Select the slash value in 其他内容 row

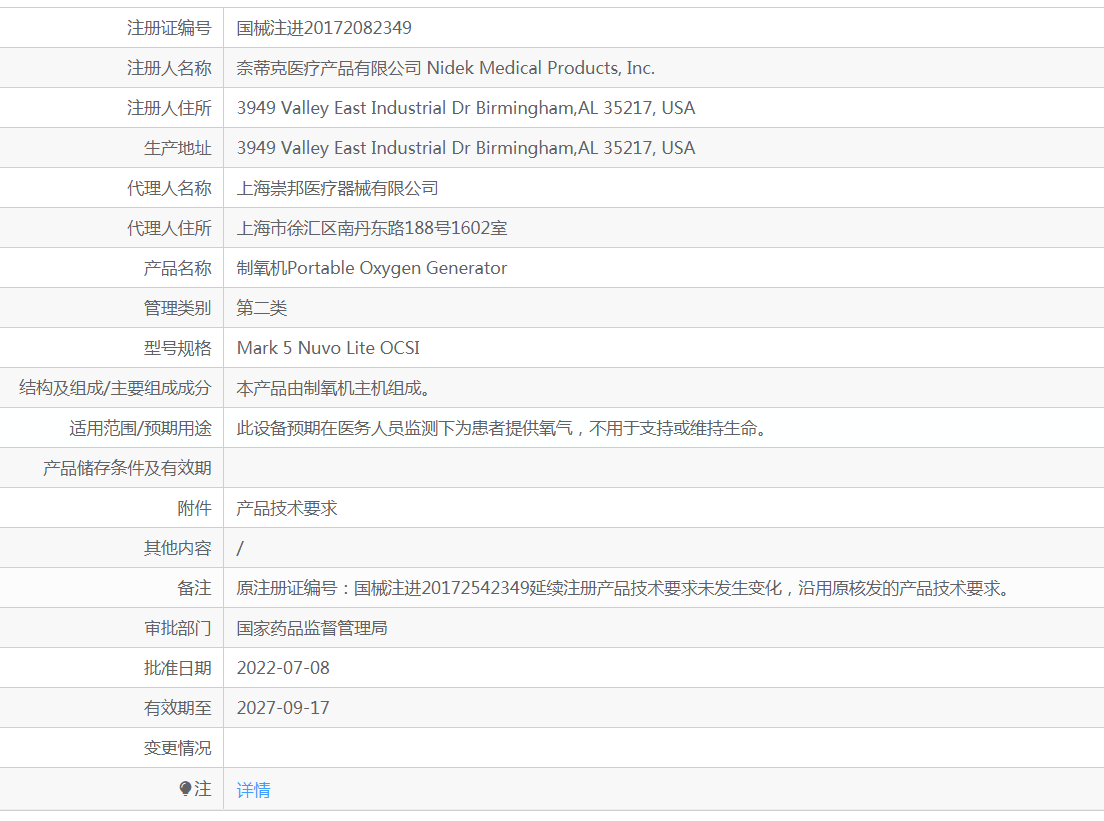click(240, 548)
